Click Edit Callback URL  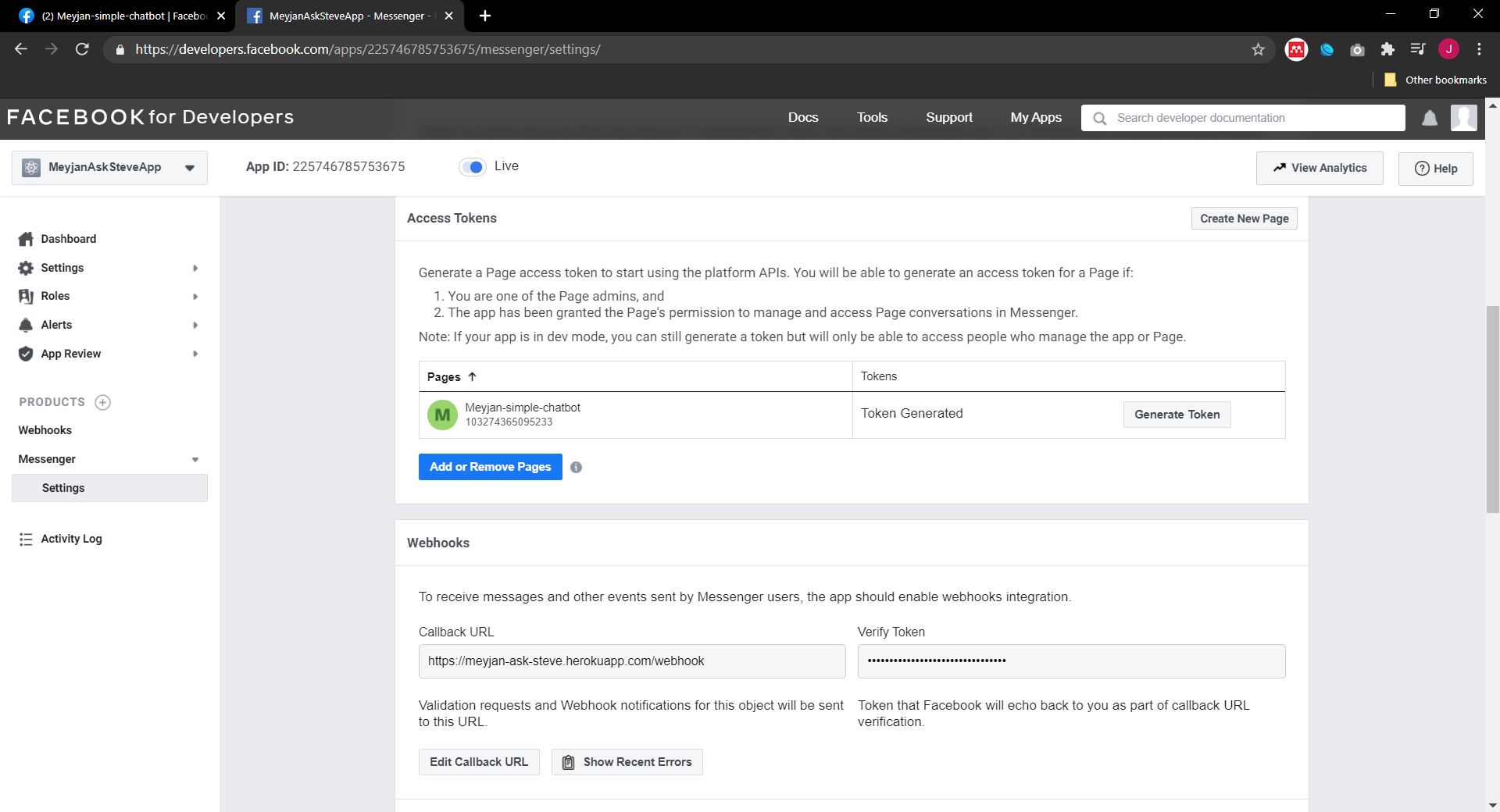point(479,762)
